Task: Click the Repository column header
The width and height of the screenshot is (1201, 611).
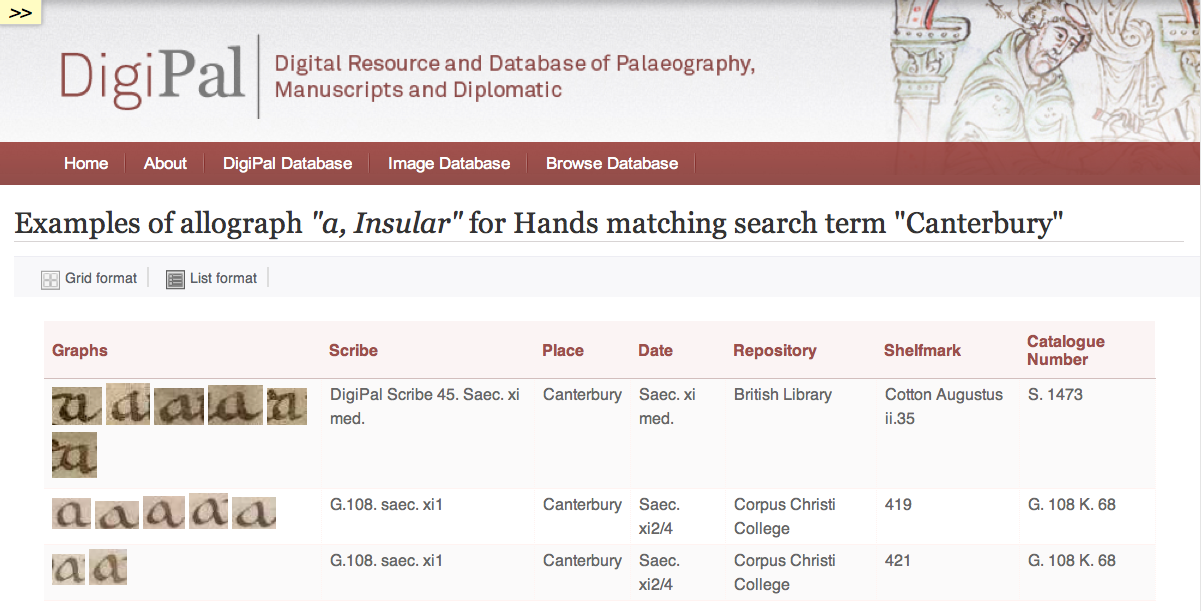Action: coord(774,350)
